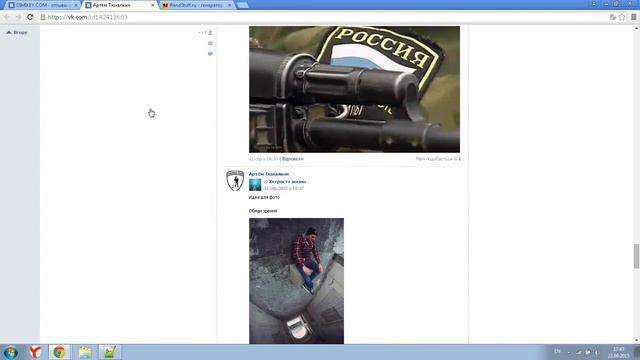Click the network icon in system tray
Viewport: 640px width, 360px height.
(x=578, y=352)
